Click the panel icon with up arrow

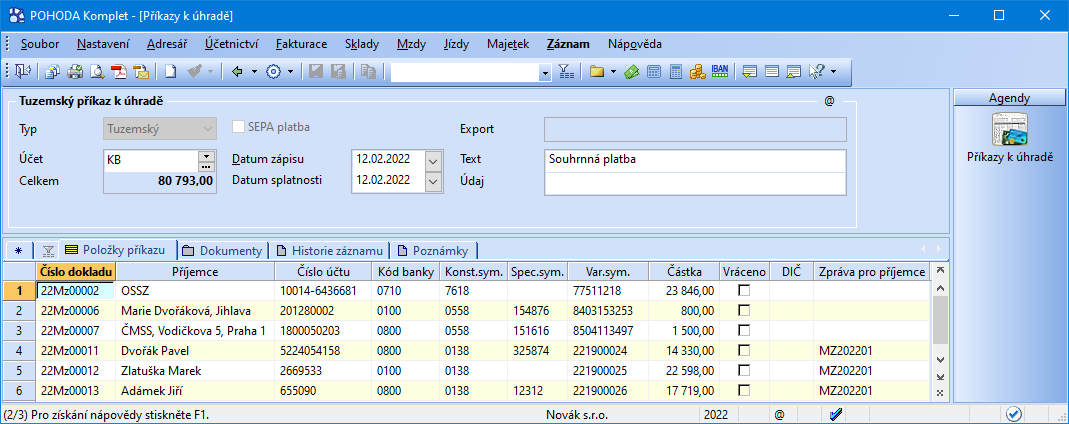point(794,72)
